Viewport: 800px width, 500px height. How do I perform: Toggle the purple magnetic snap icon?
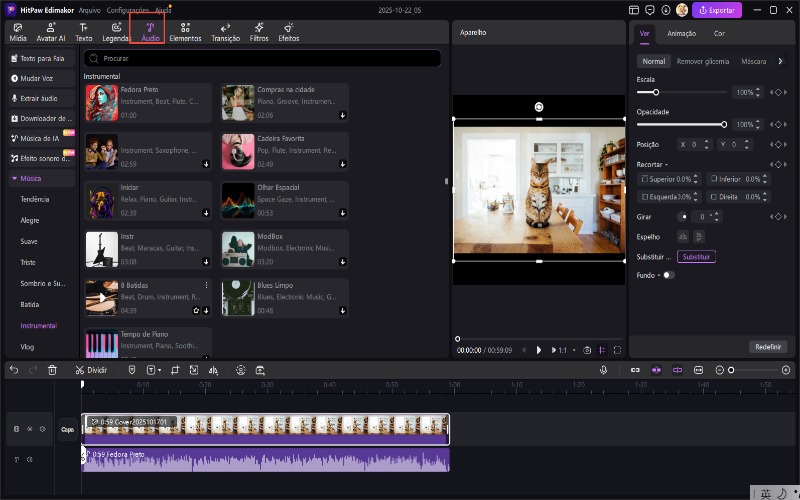coord(656,370)
